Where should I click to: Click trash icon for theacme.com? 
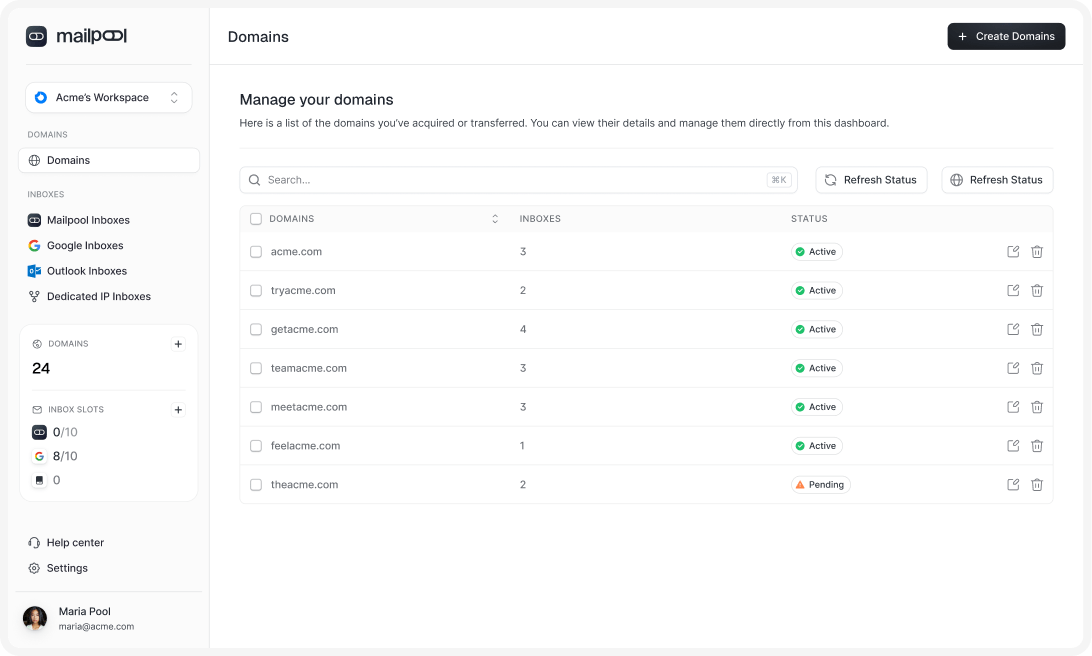tap(1037, 485)
